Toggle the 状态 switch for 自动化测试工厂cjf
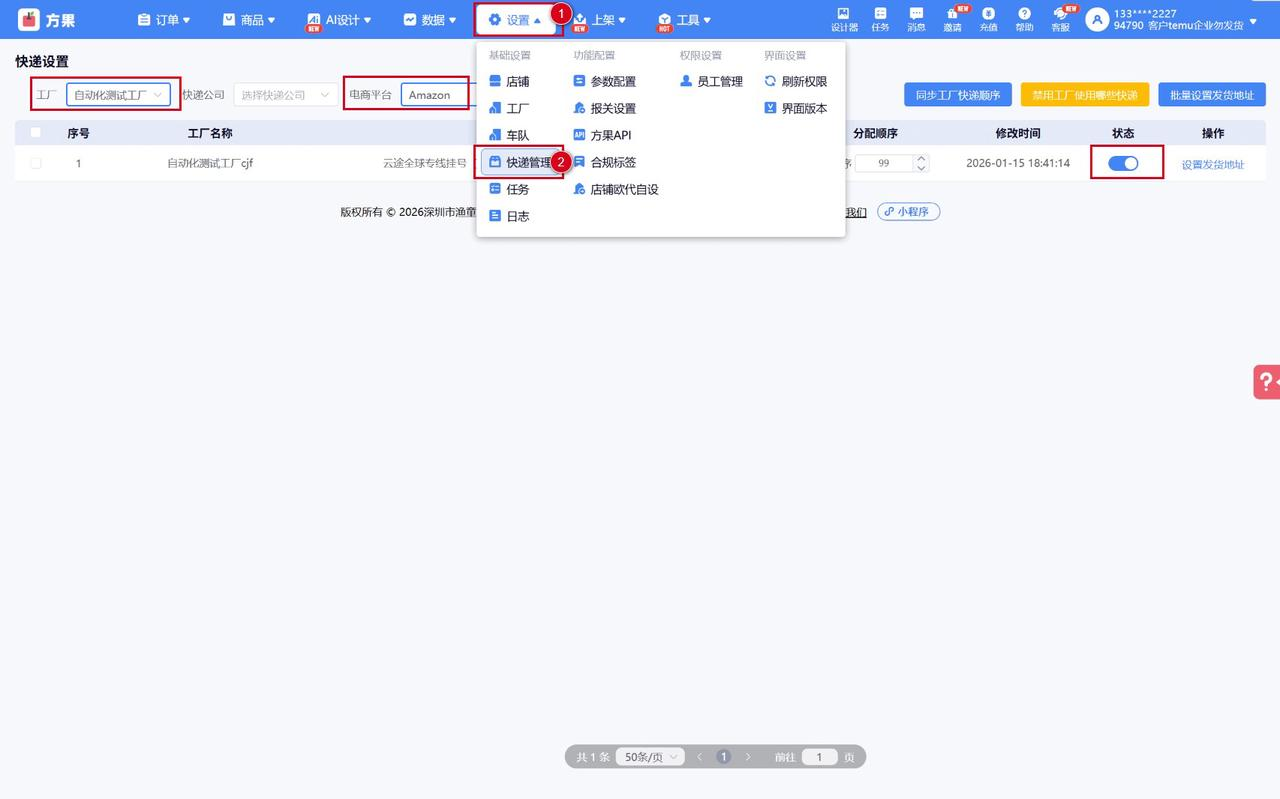This screenshot has height=799, width=1280. point(1123,163)
